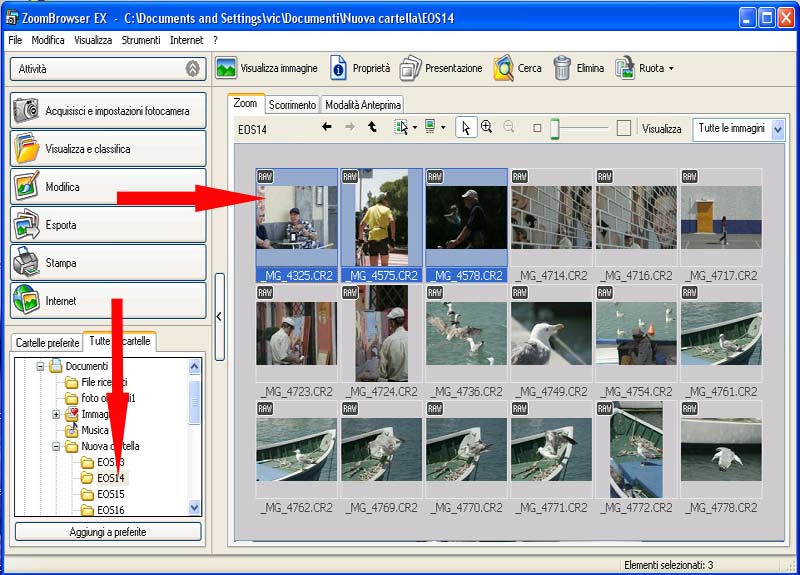Click the Aggiungi a preferite button
This screenshot has height=575, width=800.
(x=108, y=532)
